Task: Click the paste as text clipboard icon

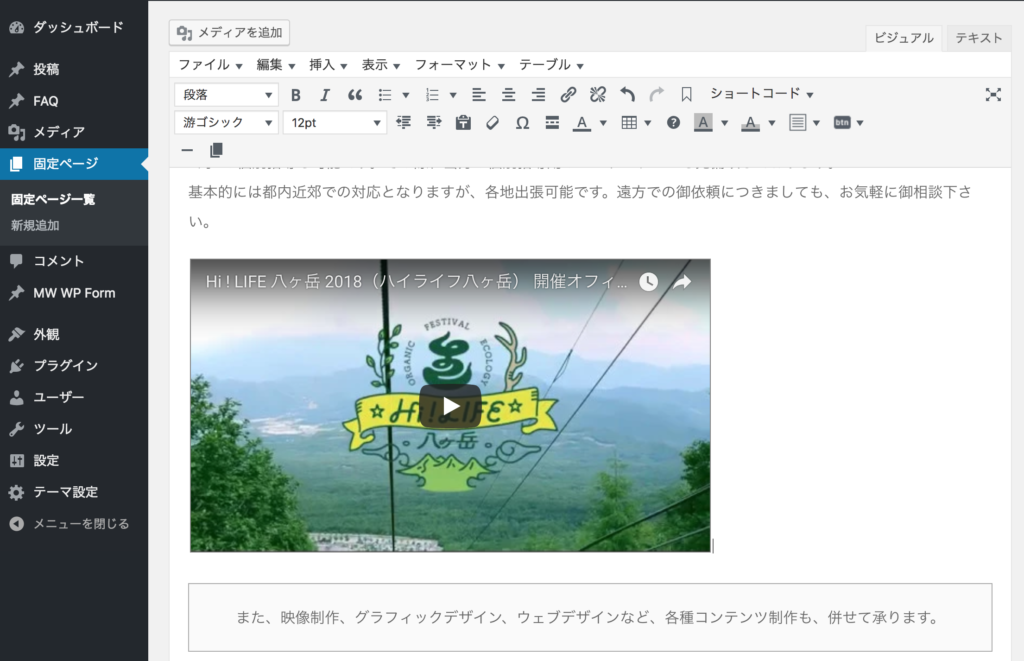Action: pyautogui.click(x=463, y=123)
